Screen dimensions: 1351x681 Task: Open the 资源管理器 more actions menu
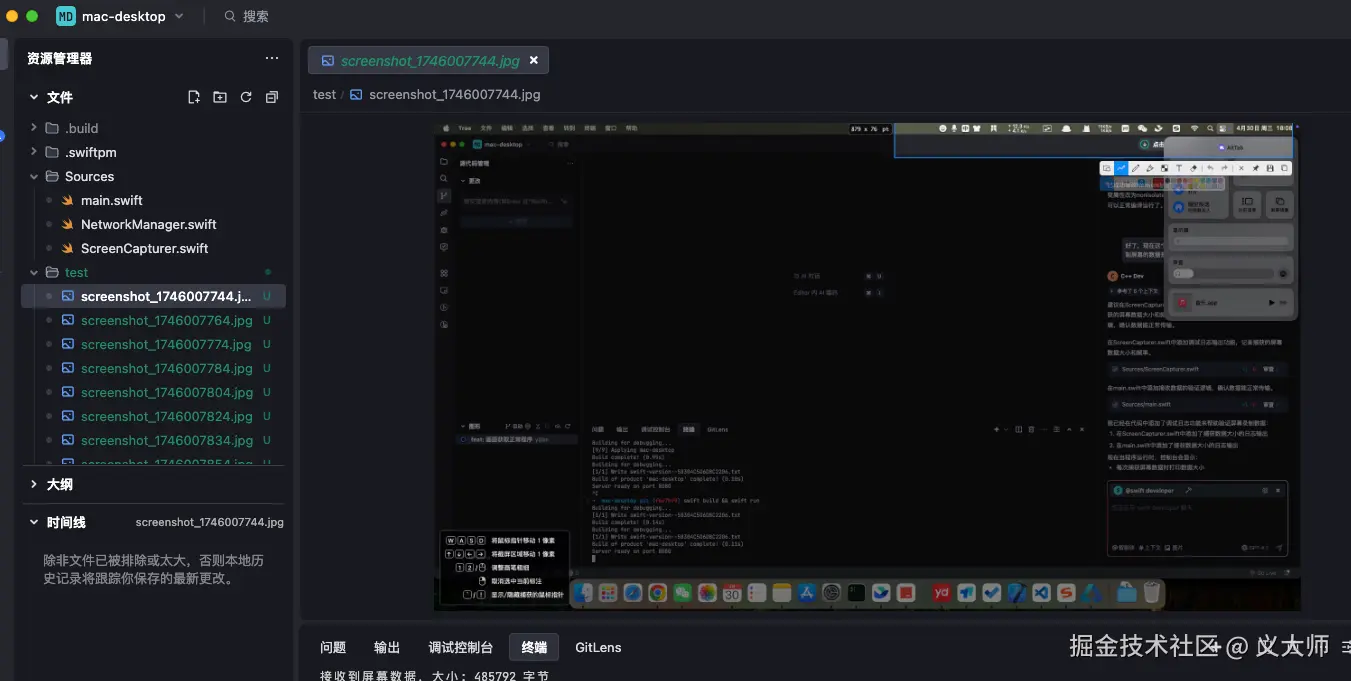(272, 58)
